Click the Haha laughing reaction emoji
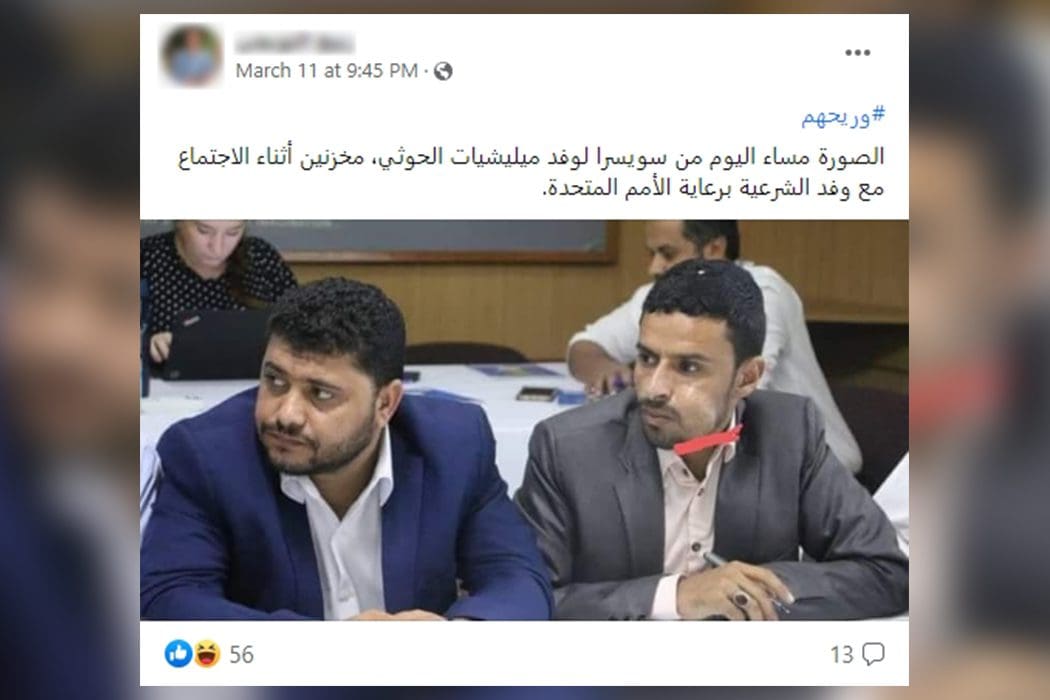1050x700 pixels. [207, 653]
